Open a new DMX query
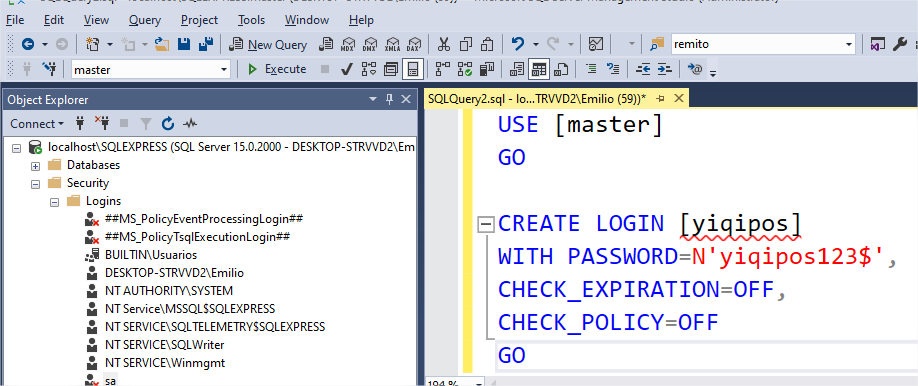Viewport: 918px width, 386px height. (x=369, y=45)
